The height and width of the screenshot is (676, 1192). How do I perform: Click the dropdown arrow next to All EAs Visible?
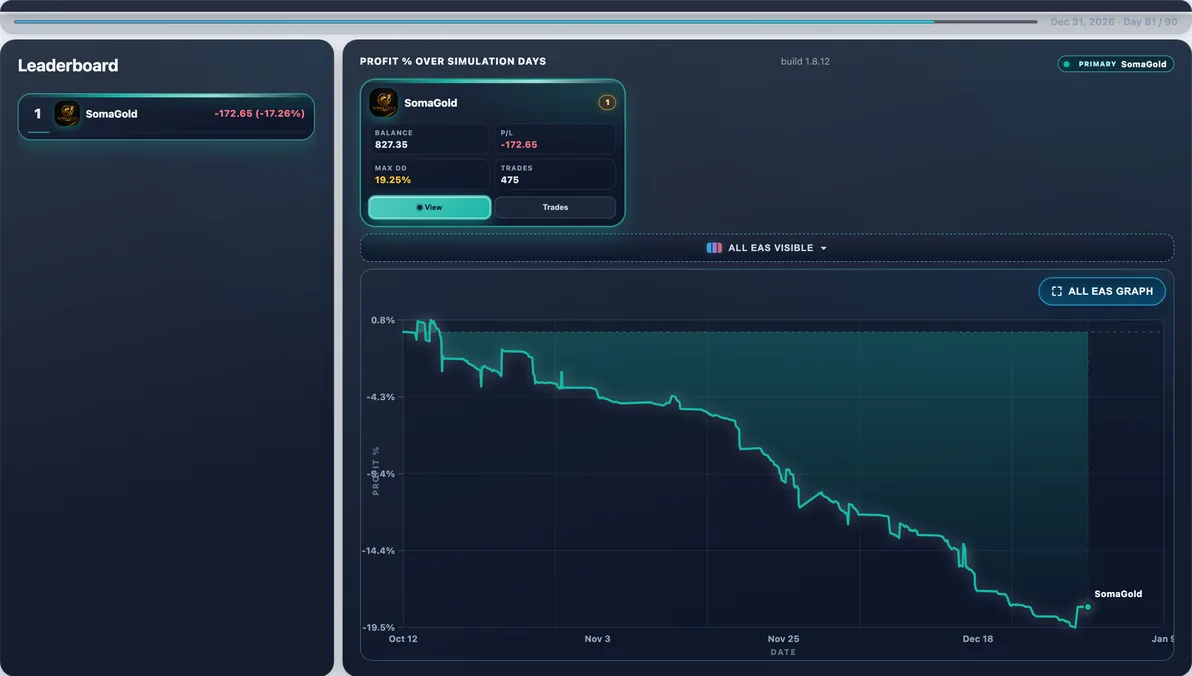click(x=823, y=249)
